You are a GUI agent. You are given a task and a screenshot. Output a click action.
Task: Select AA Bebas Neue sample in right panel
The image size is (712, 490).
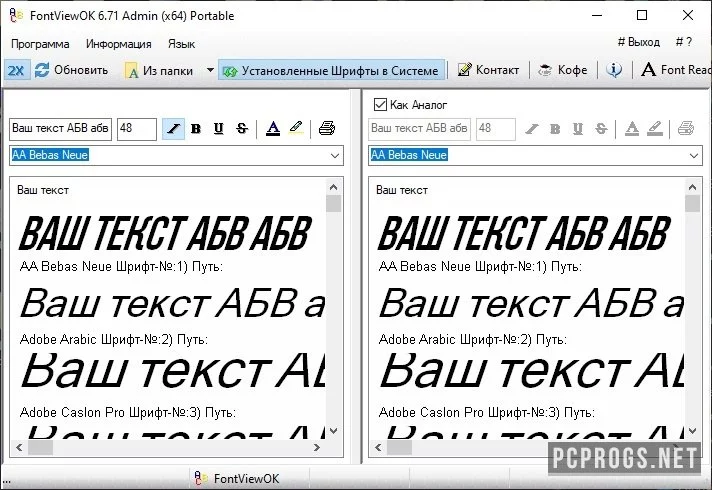point(524,233)
